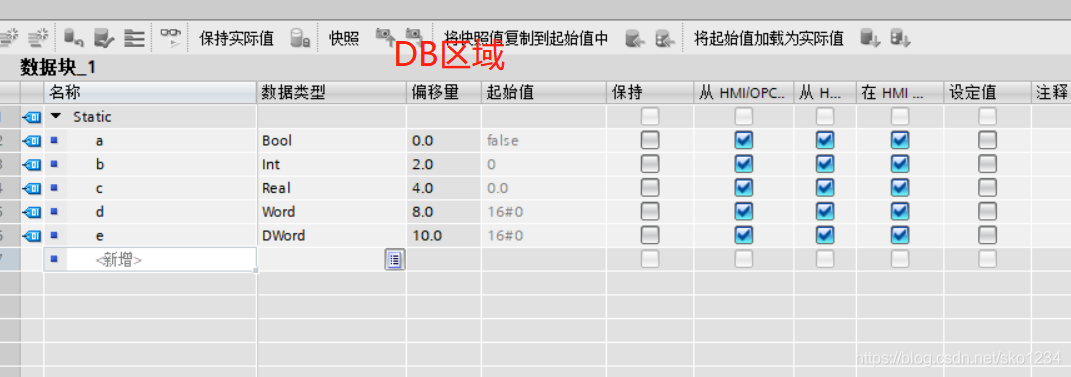The height and width of the screenshot is (377, 1071).
Task: Select the Bool data type cell
Action: (332, 141)
